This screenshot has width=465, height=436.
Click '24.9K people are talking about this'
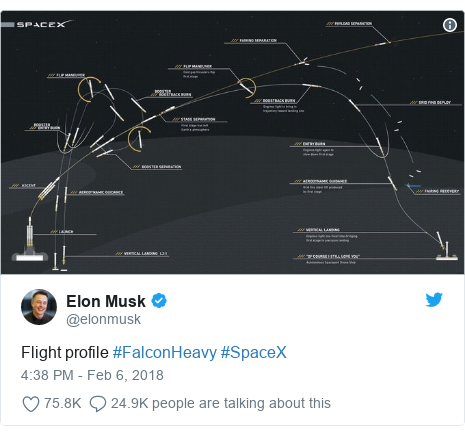coord(221,403)
